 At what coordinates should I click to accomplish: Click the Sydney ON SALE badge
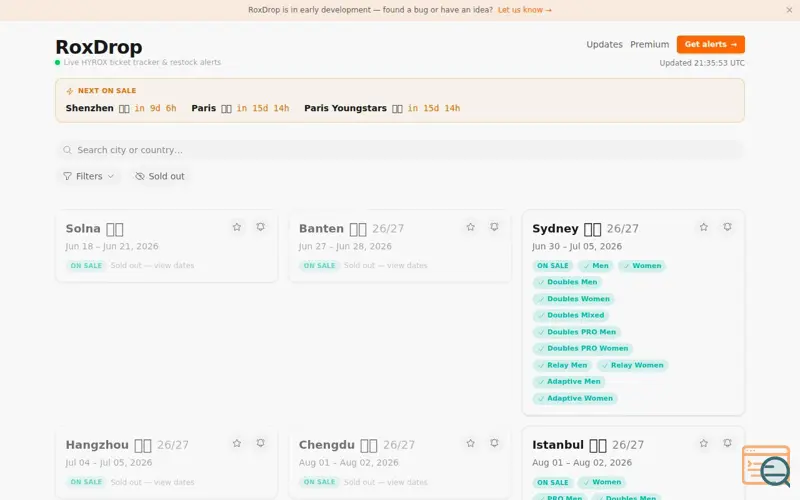tap(553, 266)
